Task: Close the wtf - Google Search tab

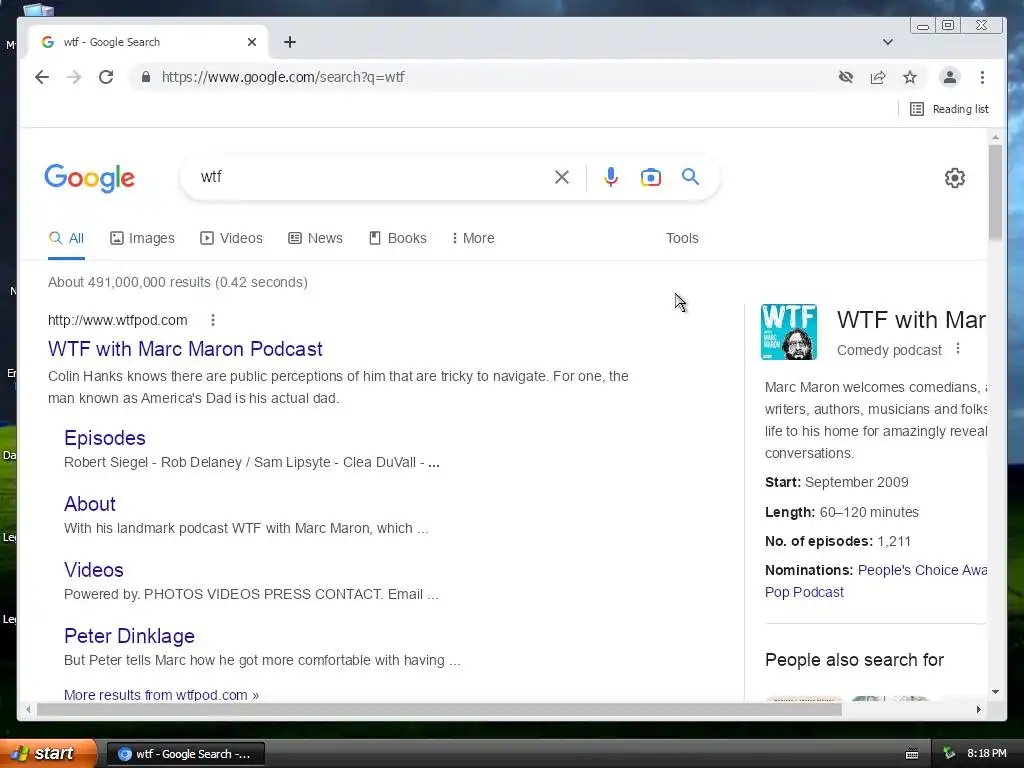Action: pos(252,42)
